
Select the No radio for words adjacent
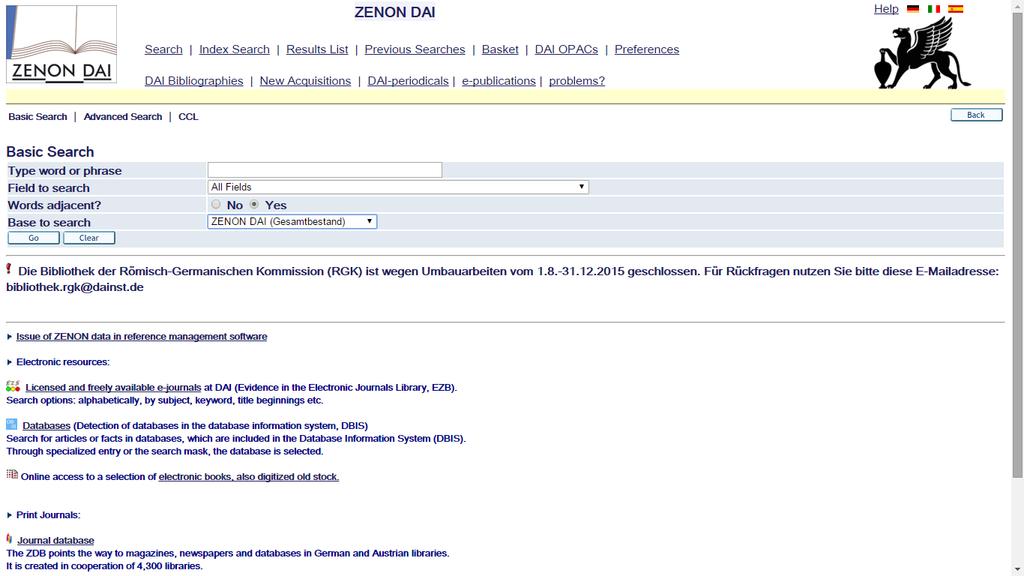pyautogui.click(x=216, y=204)
